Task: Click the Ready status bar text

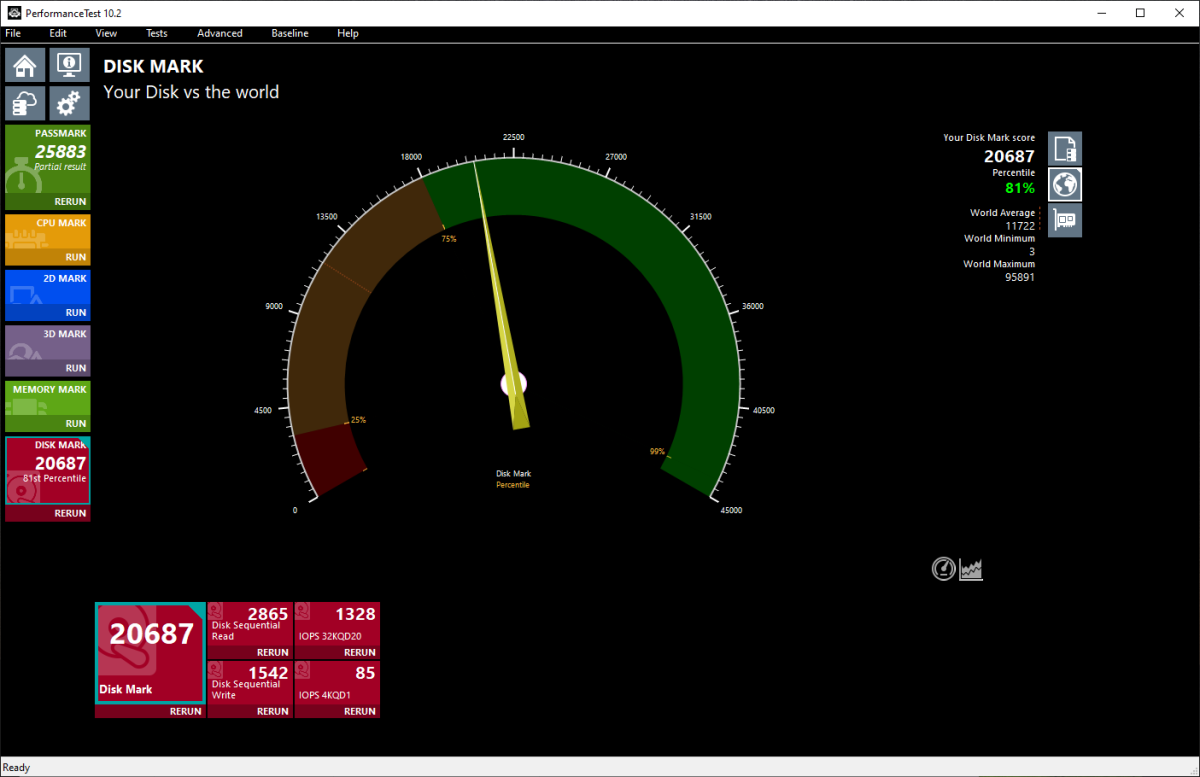Action: pos(16,768)
